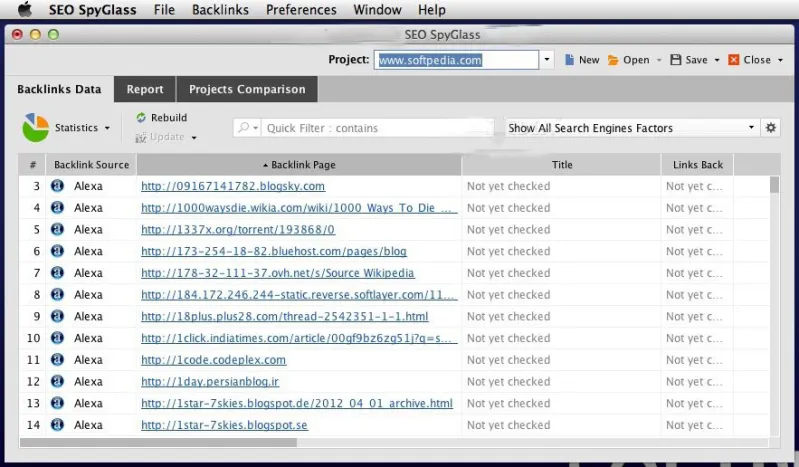Click the Alexa icon in row 10

(x=58, y=338)
